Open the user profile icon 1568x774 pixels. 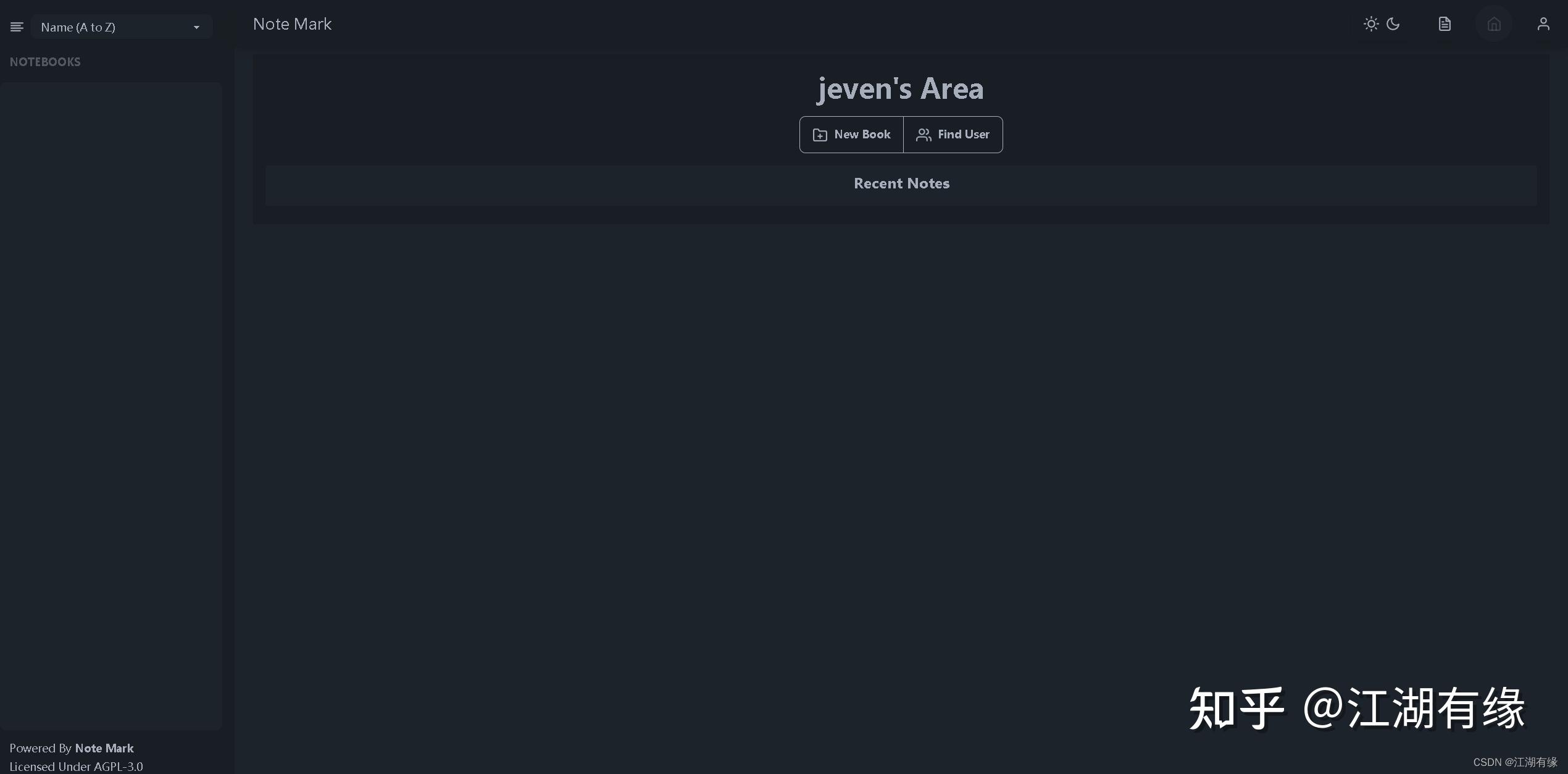[1543, 23]
